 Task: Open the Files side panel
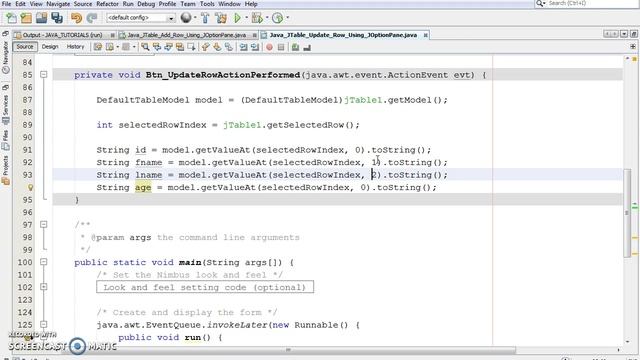pos(6,140)
